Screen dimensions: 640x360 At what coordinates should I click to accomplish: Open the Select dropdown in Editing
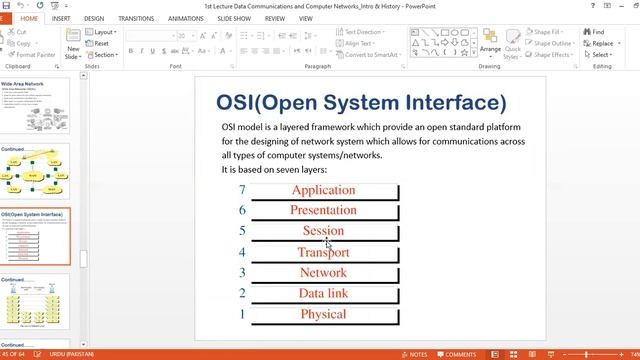(x=598, y=55)
